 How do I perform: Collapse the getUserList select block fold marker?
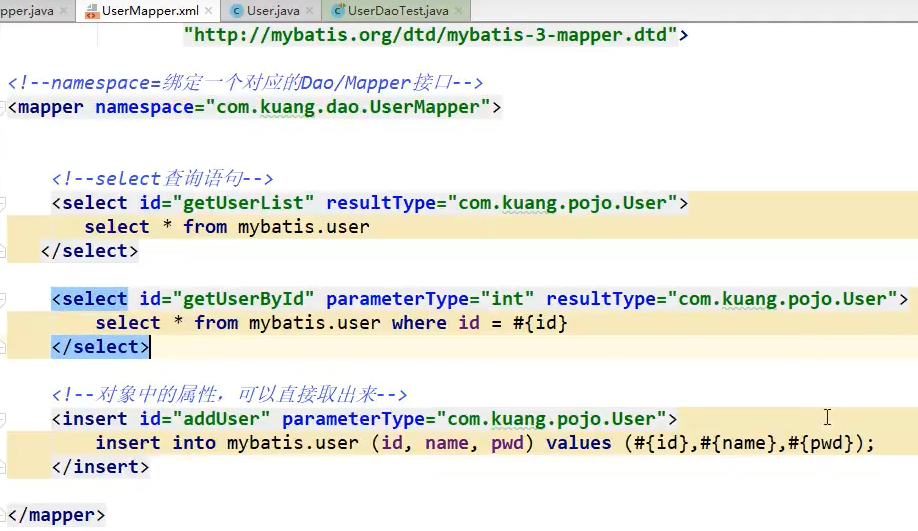click(2, 203)
